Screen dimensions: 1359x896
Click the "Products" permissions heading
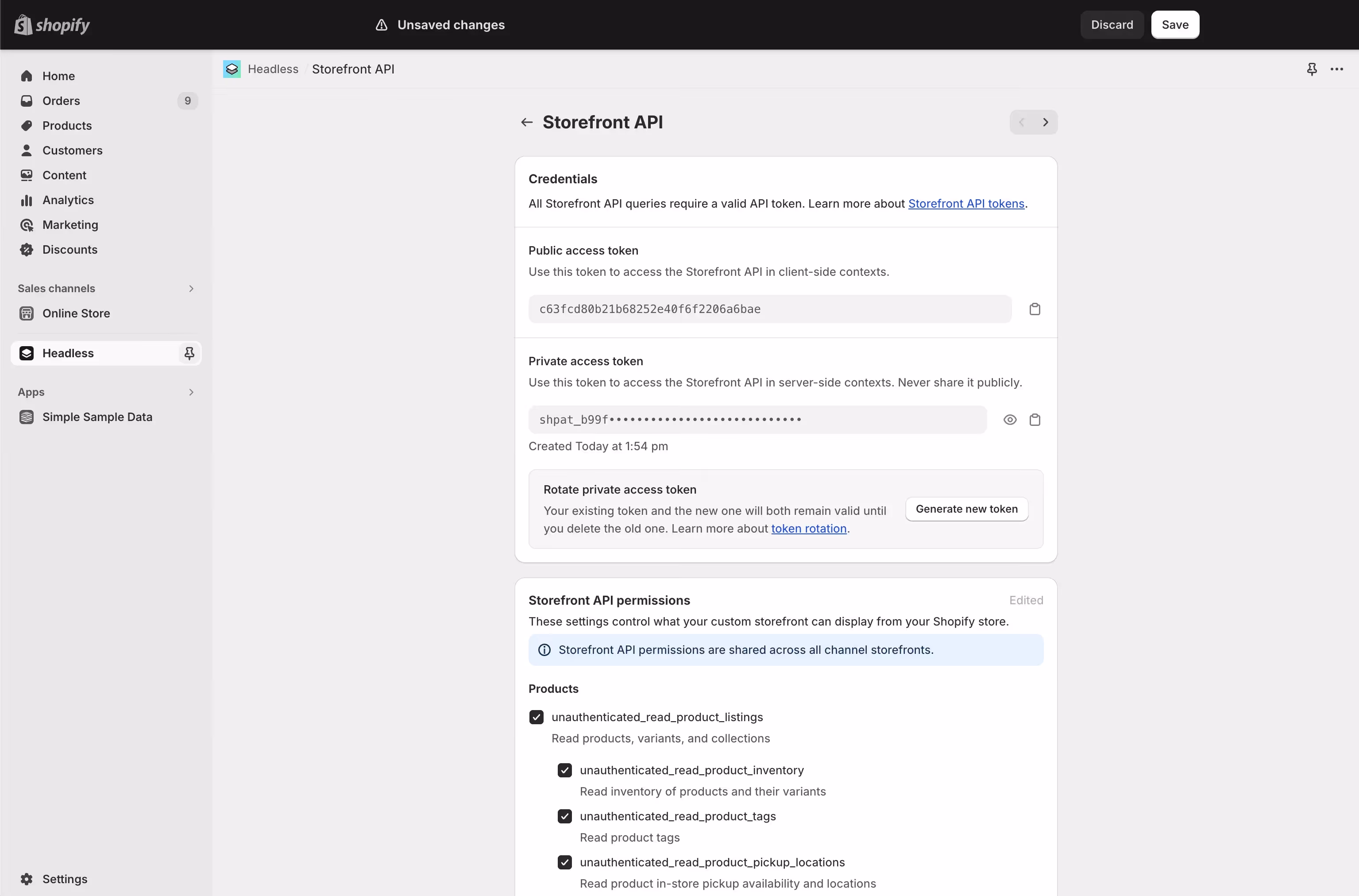553,688
